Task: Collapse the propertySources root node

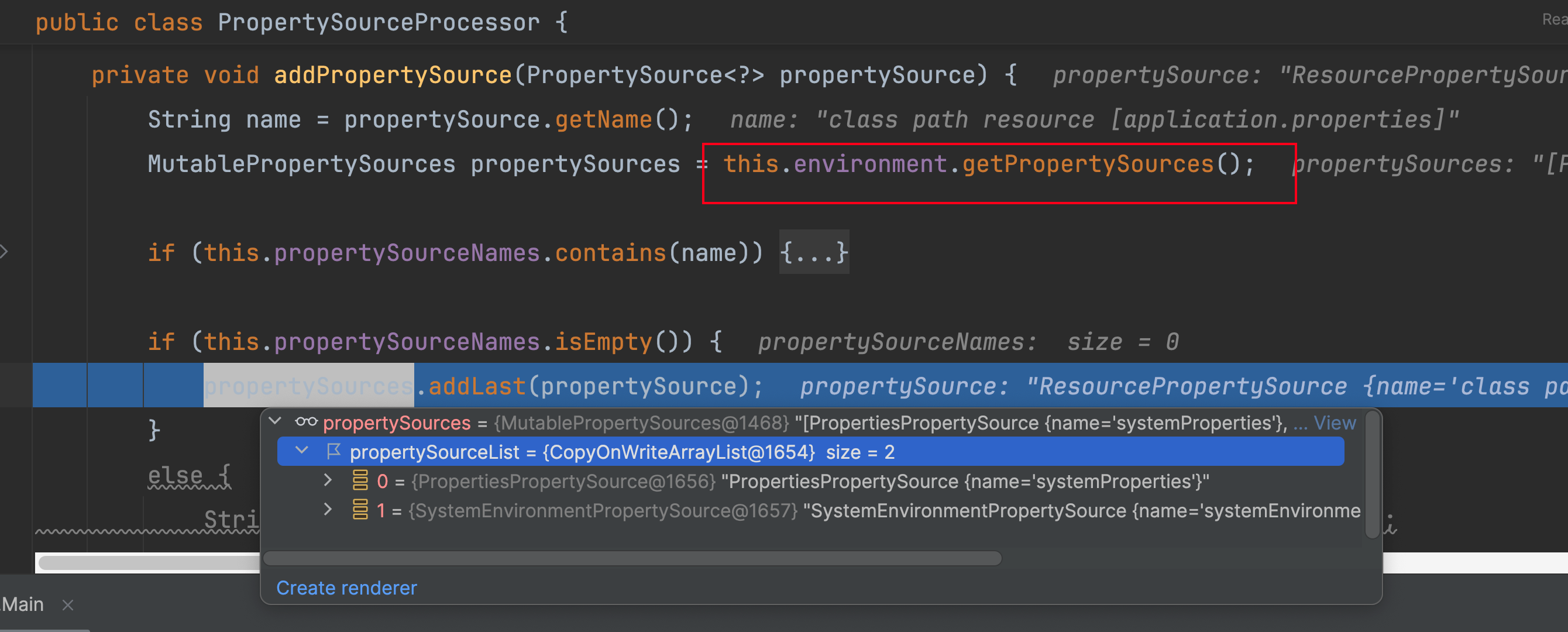Action: 275,421
